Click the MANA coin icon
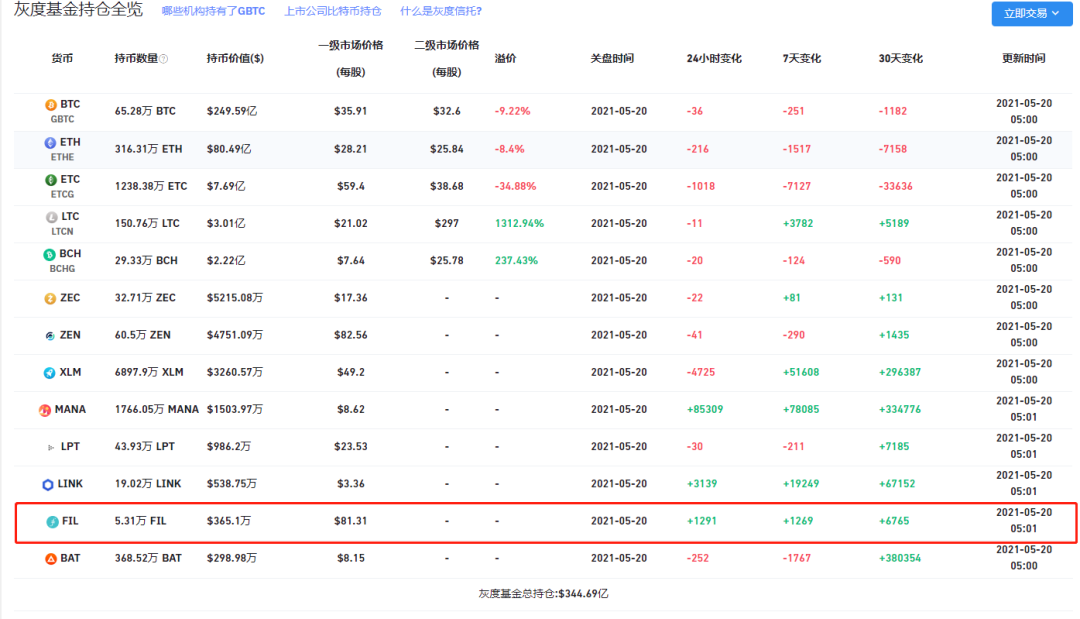 [x=45, y=410]
